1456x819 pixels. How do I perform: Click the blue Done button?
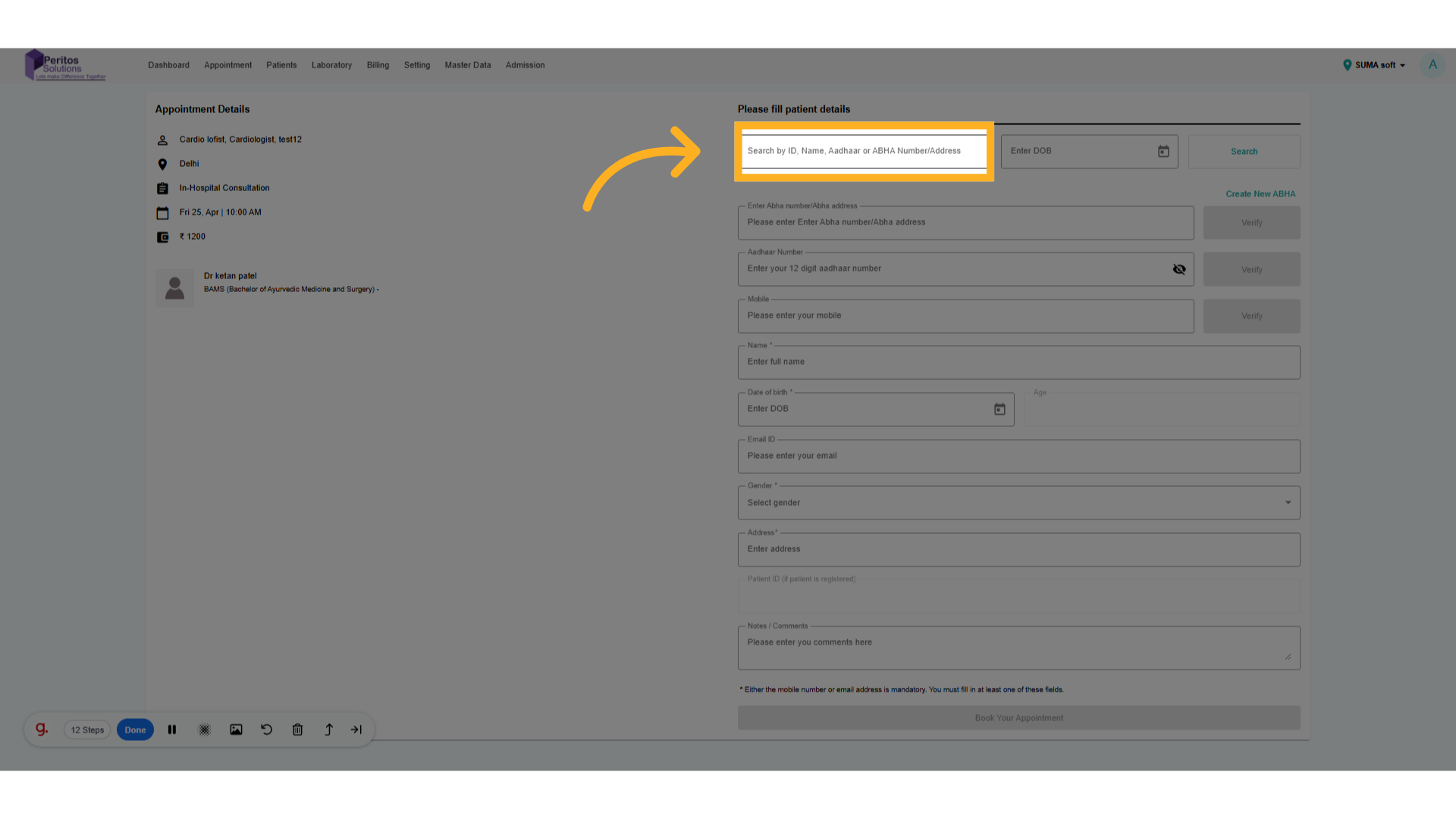point(135,730)
